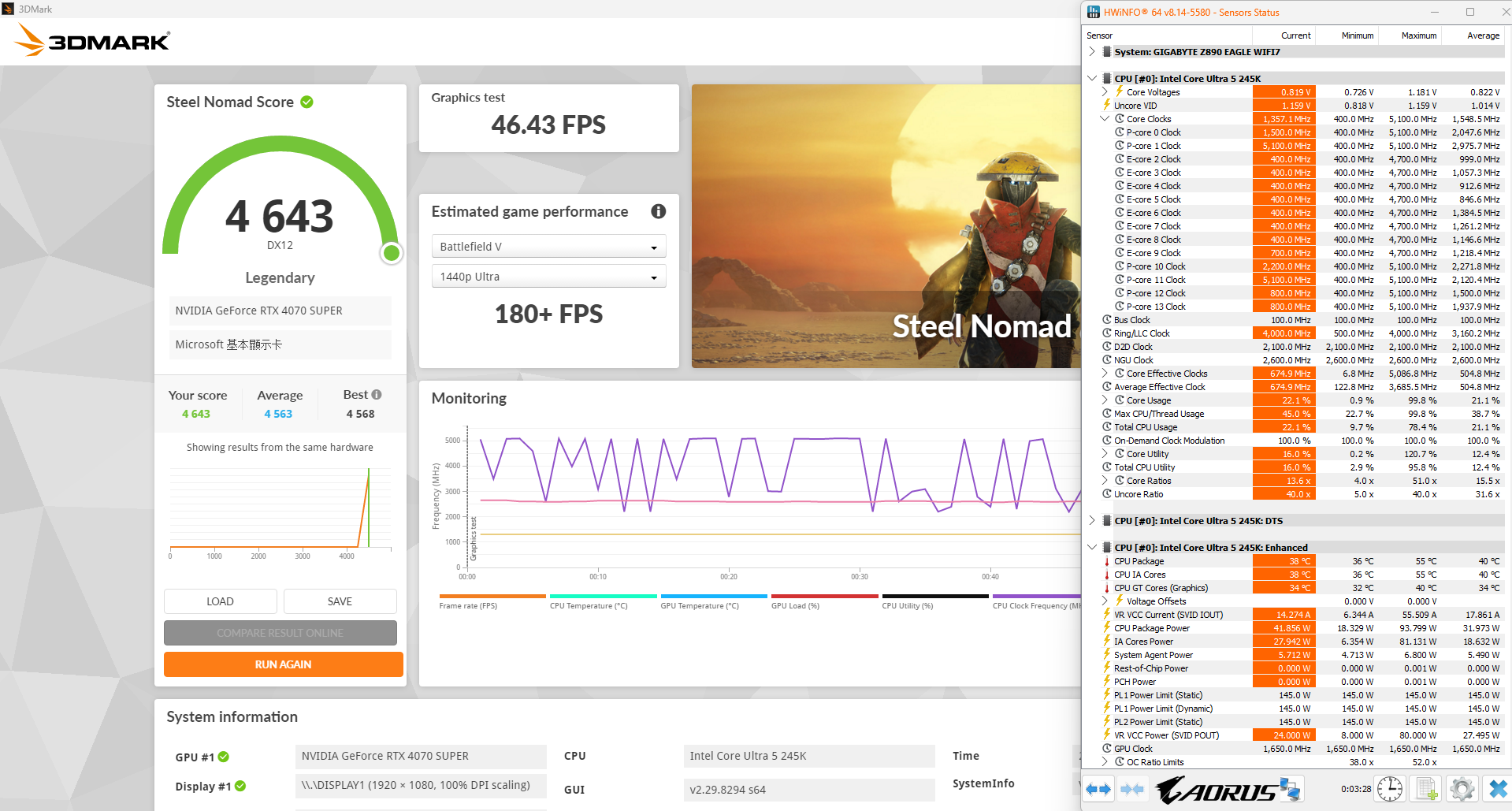This screenshot has height=811, width=1512.
Task: Expand the Core Usage row
Action: pyautogui.click(x=1105, y=400)
